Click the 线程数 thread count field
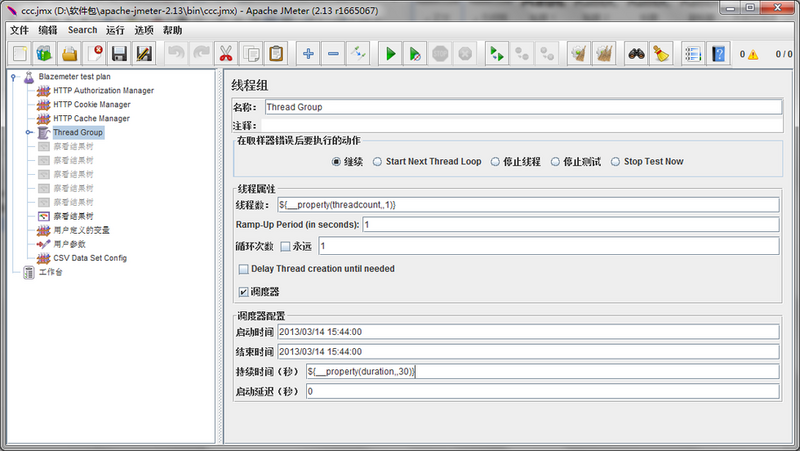Image resolution: width=800 pixels, height=451 pixels. tap(528, 205)
